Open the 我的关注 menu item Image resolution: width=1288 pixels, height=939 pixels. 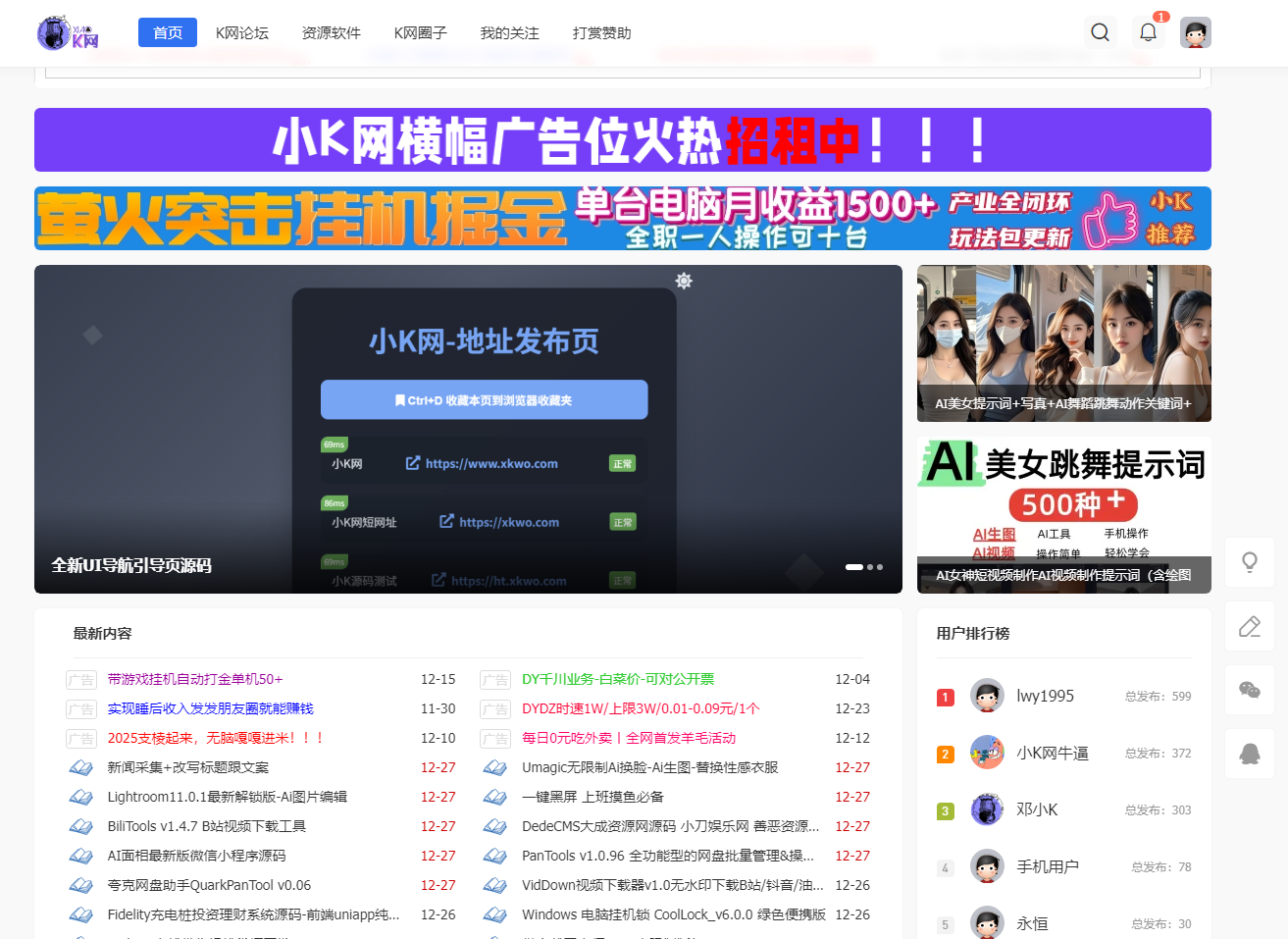pyautogui.click(x=507, y=32)
